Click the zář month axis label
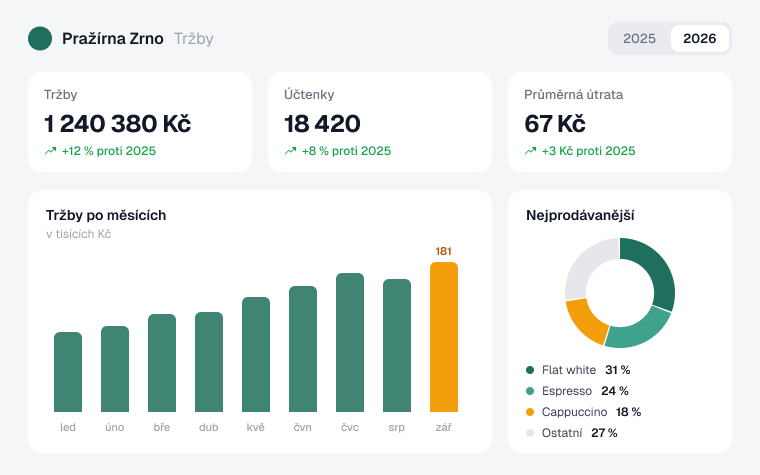 [443, 427]
